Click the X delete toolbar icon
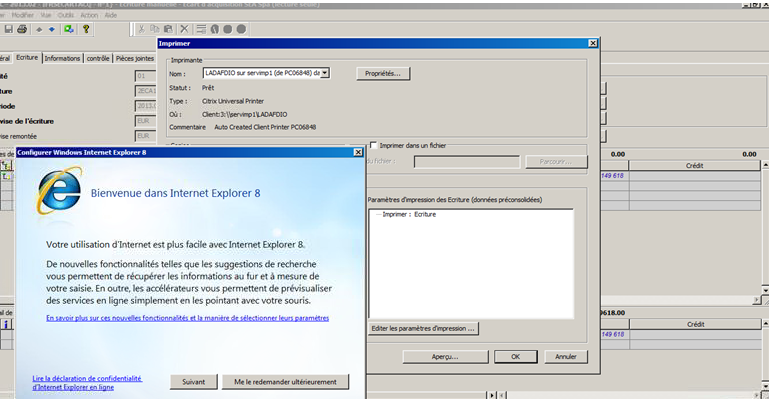 click(x=184, y=29)
